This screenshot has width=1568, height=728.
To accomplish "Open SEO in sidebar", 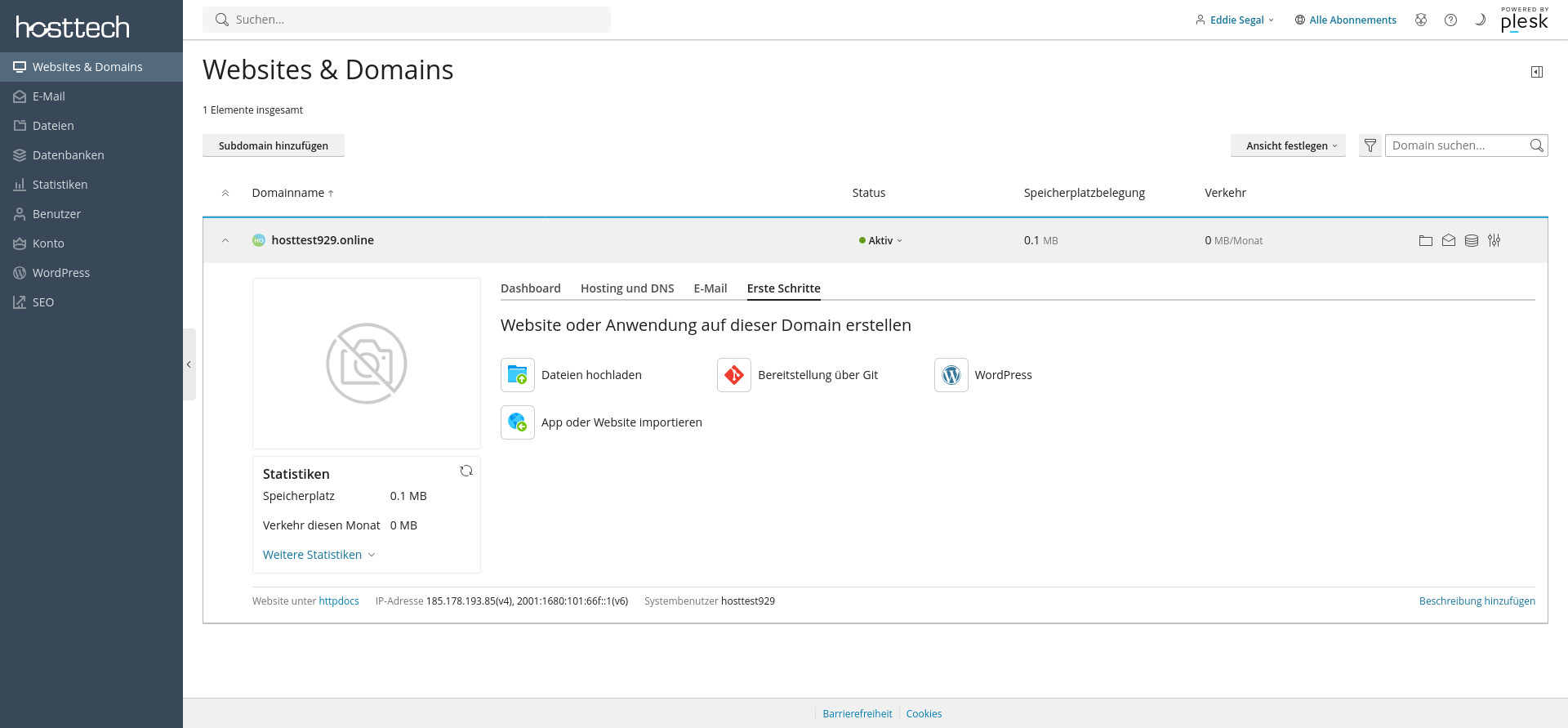I will 91,302.
